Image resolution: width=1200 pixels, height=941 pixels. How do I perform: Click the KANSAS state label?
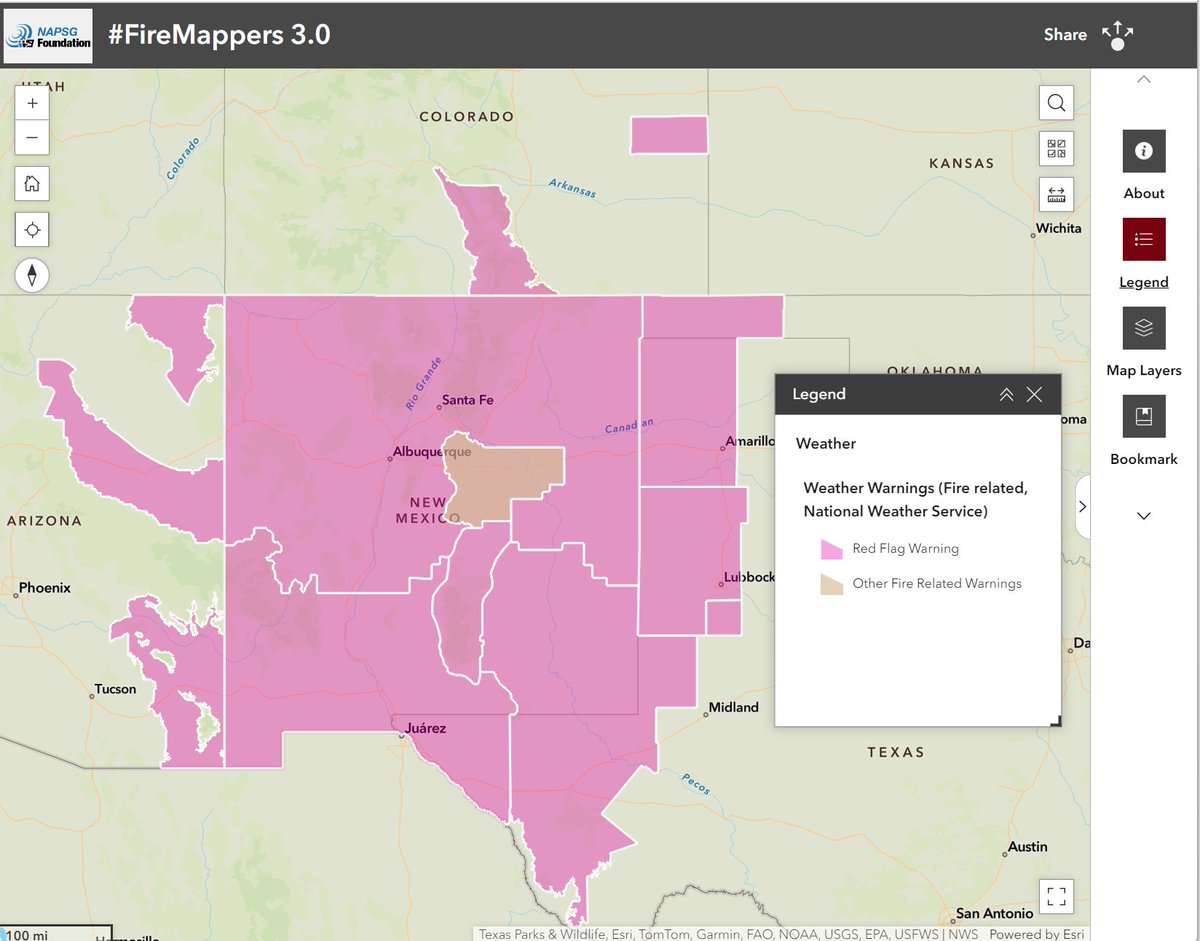click(962, 163)
